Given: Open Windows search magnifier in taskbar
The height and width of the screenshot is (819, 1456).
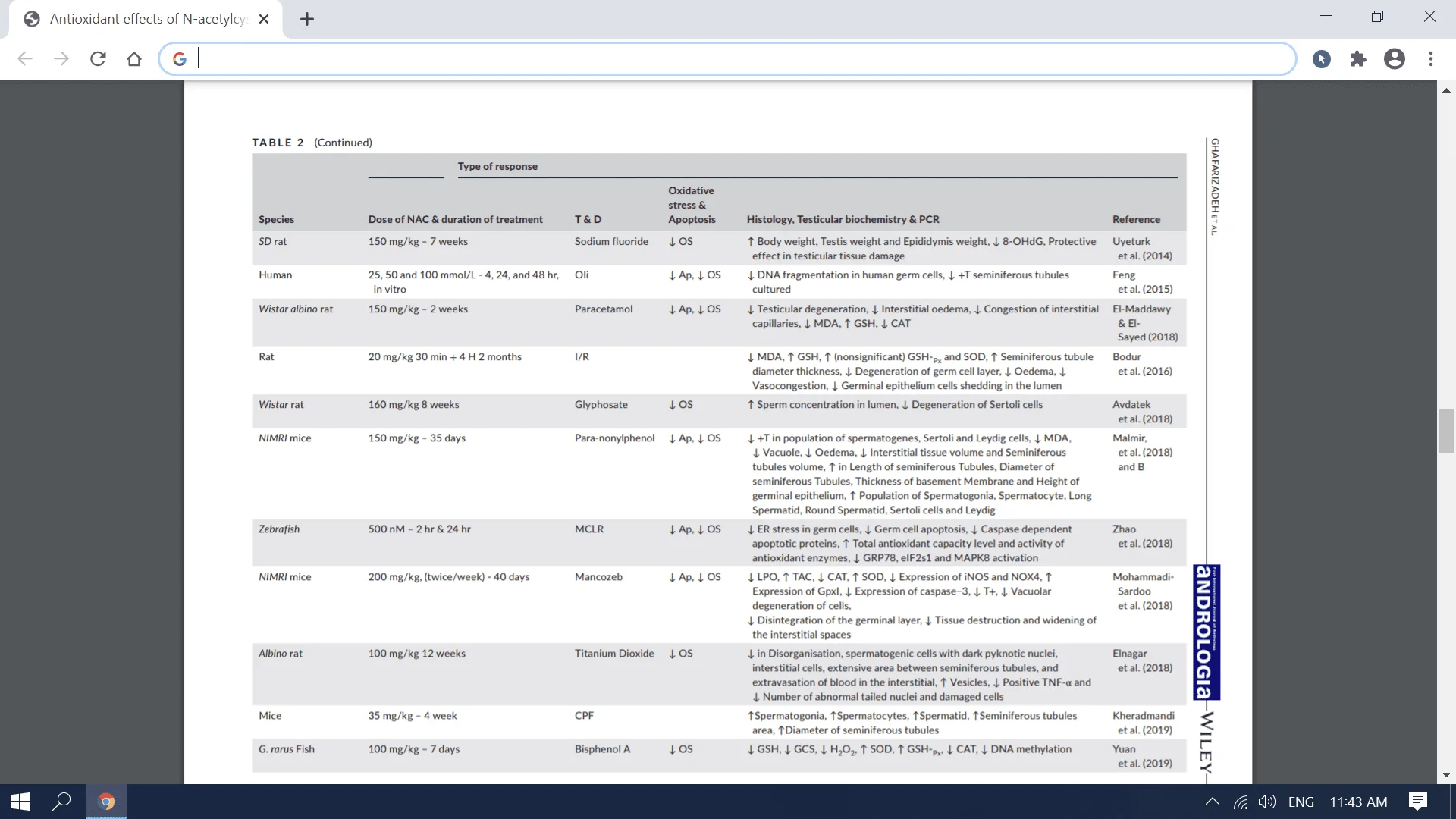Looking at the screenshot, I should 61,802.
